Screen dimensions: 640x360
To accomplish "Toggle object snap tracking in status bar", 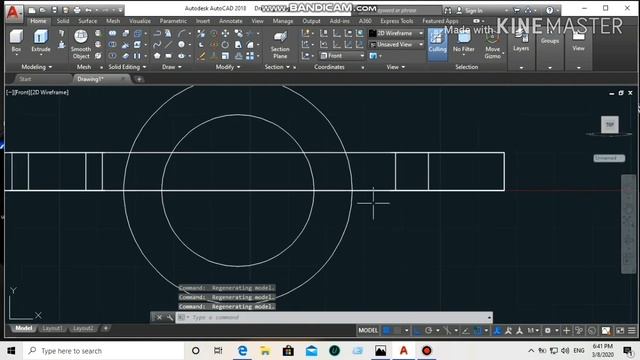I will (x=466, y=331).
